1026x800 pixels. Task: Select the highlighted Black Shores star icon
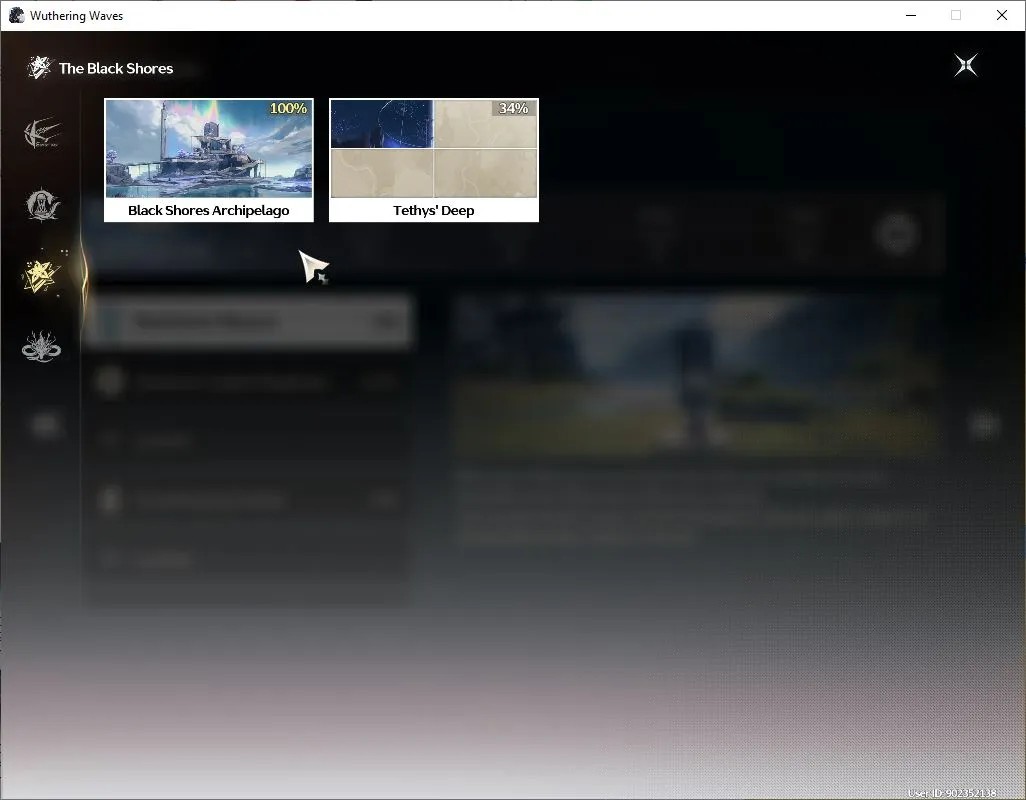(42, 276)
